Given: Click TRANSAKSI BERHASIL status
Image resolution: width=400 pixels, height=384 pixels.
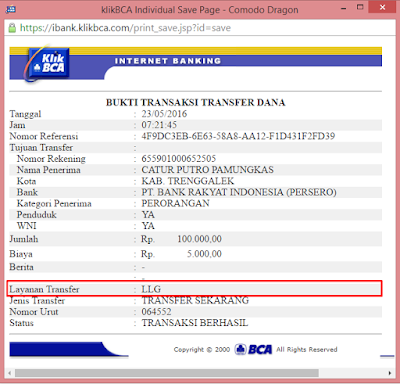Looking at the screenshot, I should click(195, 323).
